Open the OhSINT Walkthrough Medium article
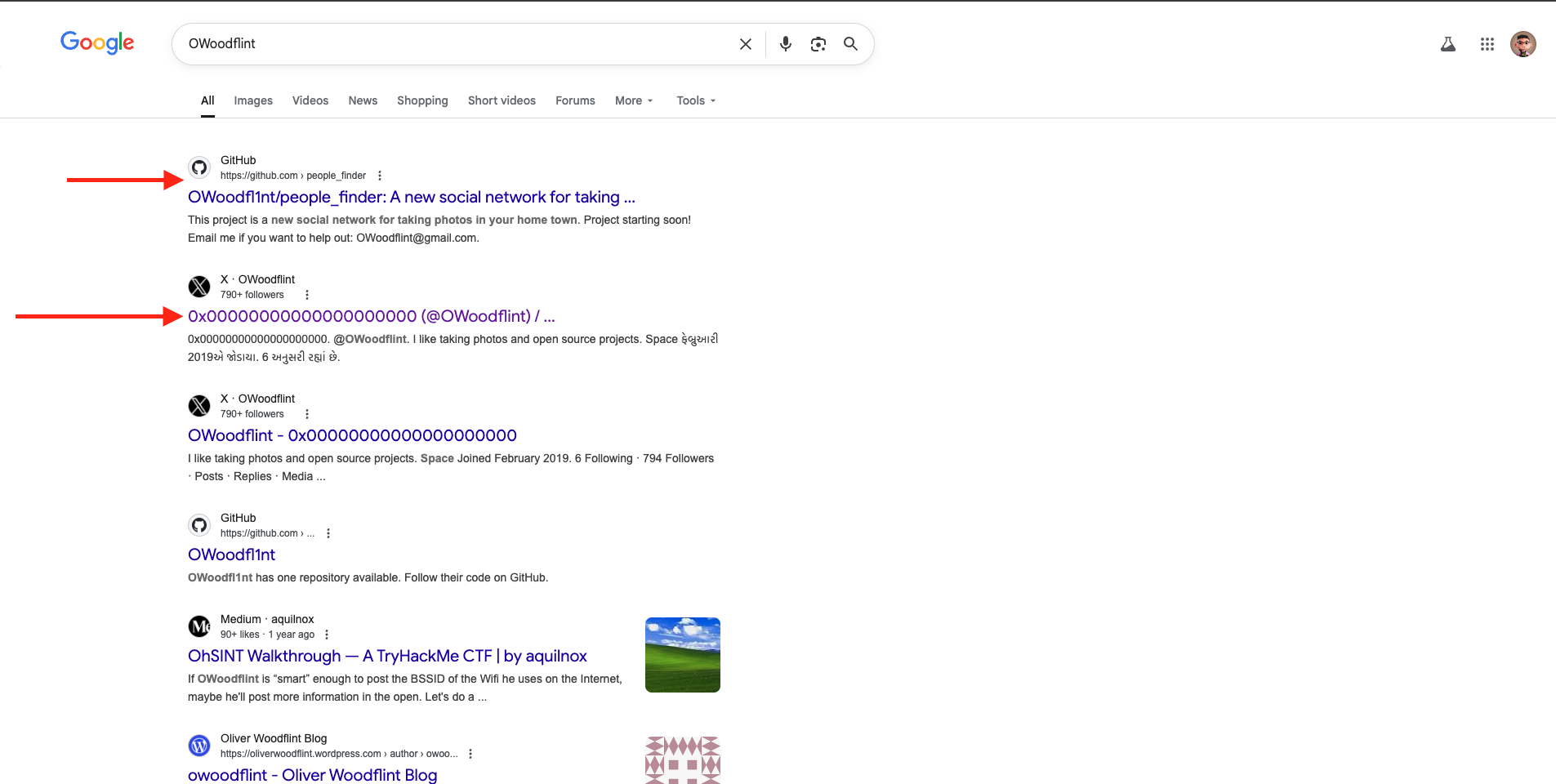Image resolution: width=1556 pixels, height=784 pixels. tap(387, 656)
